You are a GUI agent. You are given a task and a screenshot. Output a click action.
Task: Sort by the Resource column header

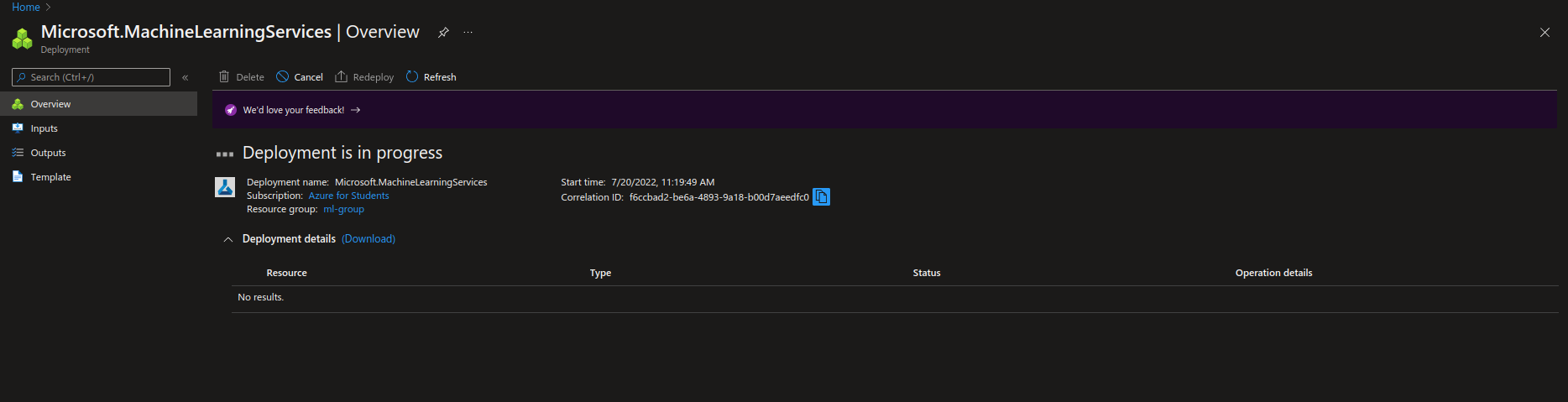[286, 273]
